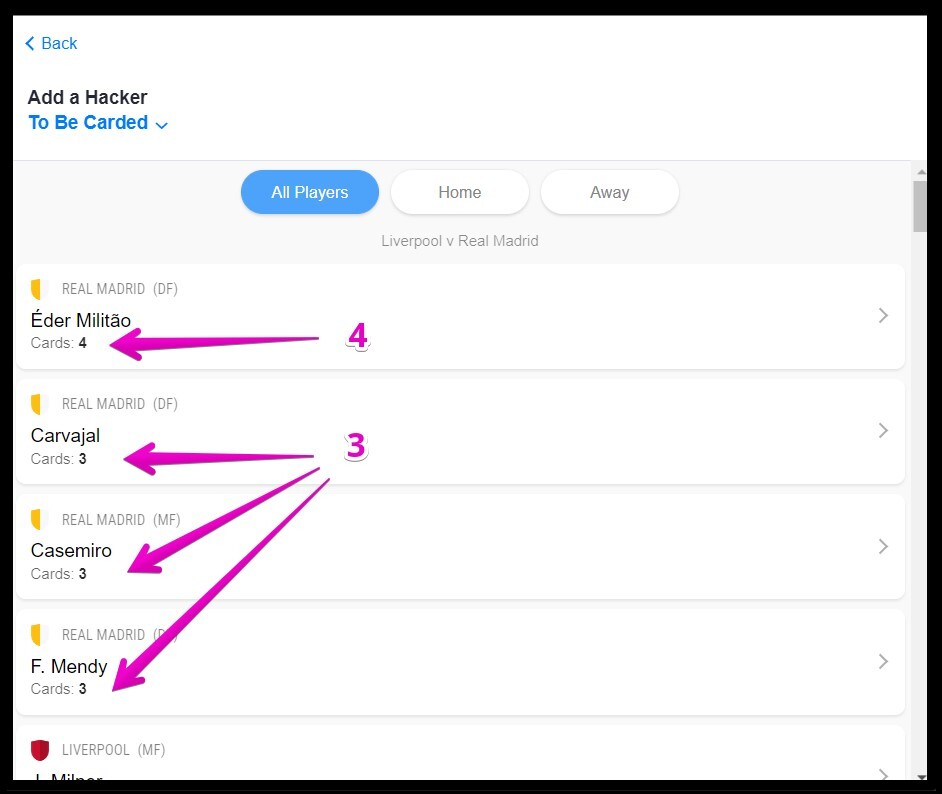This screenshot has width=942, height=794.
Task: Open Casemiro row right chevron
Action: coord(883,547)
